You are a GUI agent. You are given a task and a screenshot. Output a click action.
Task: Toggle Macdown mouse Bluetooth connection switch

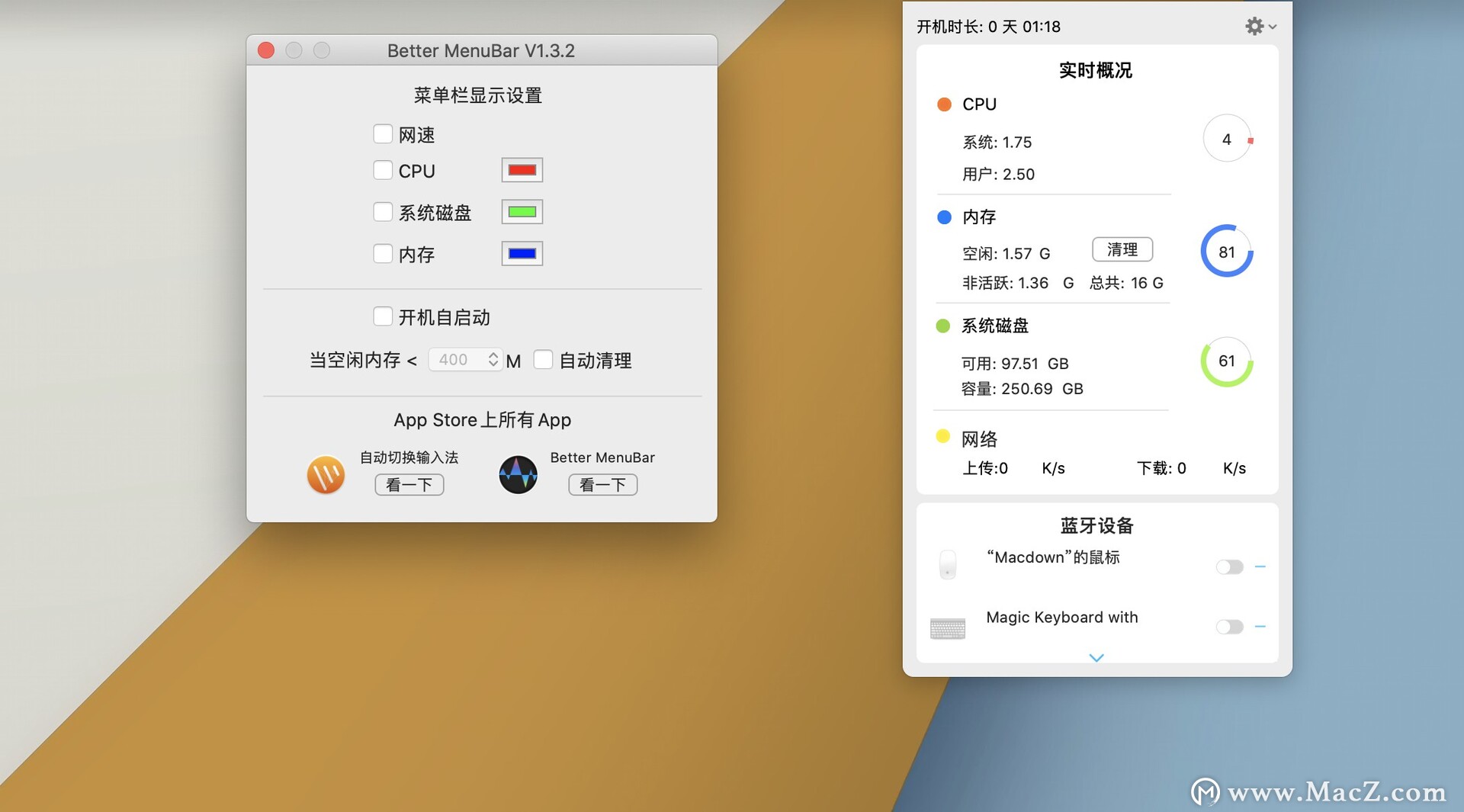(x=1230, y=566)
